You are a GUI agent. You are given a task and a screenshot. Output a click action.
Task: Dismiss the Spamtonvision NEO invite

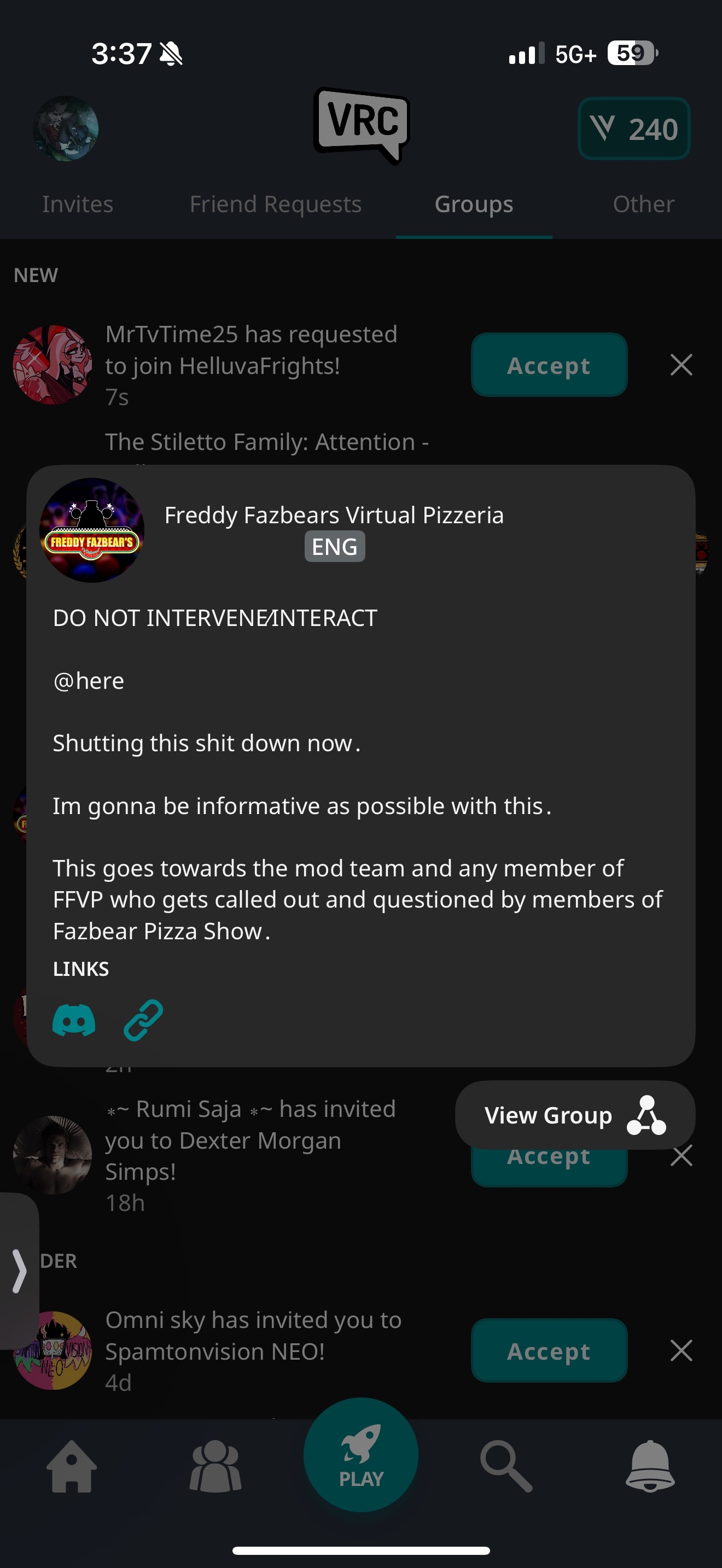pyautogui.click(x=681, y=1351)
